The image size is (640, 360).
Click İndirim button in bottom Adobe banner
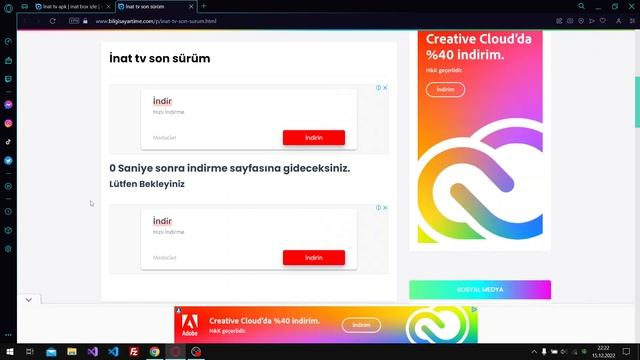coord(361,325)
